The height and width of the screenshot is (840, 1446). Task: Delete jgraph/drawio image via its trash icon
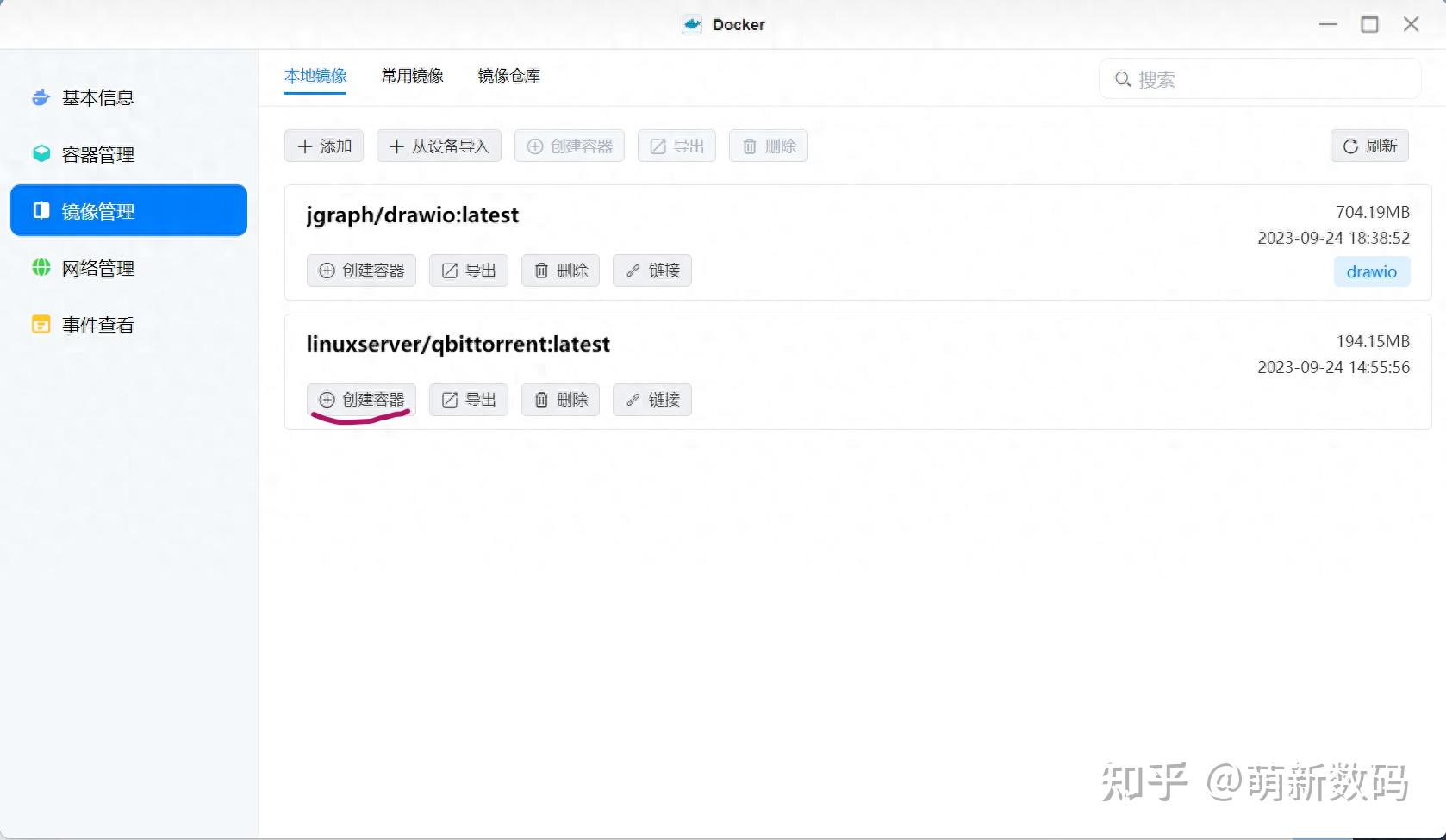coord(540,271)
